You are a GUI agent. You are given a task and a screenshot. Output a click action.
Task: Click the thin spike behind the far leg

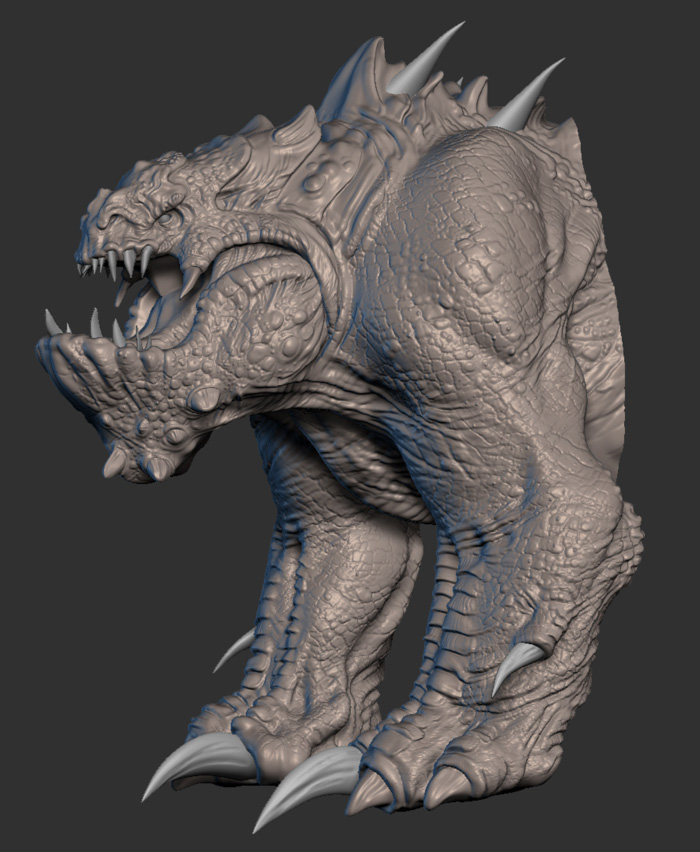pos(234,650)
